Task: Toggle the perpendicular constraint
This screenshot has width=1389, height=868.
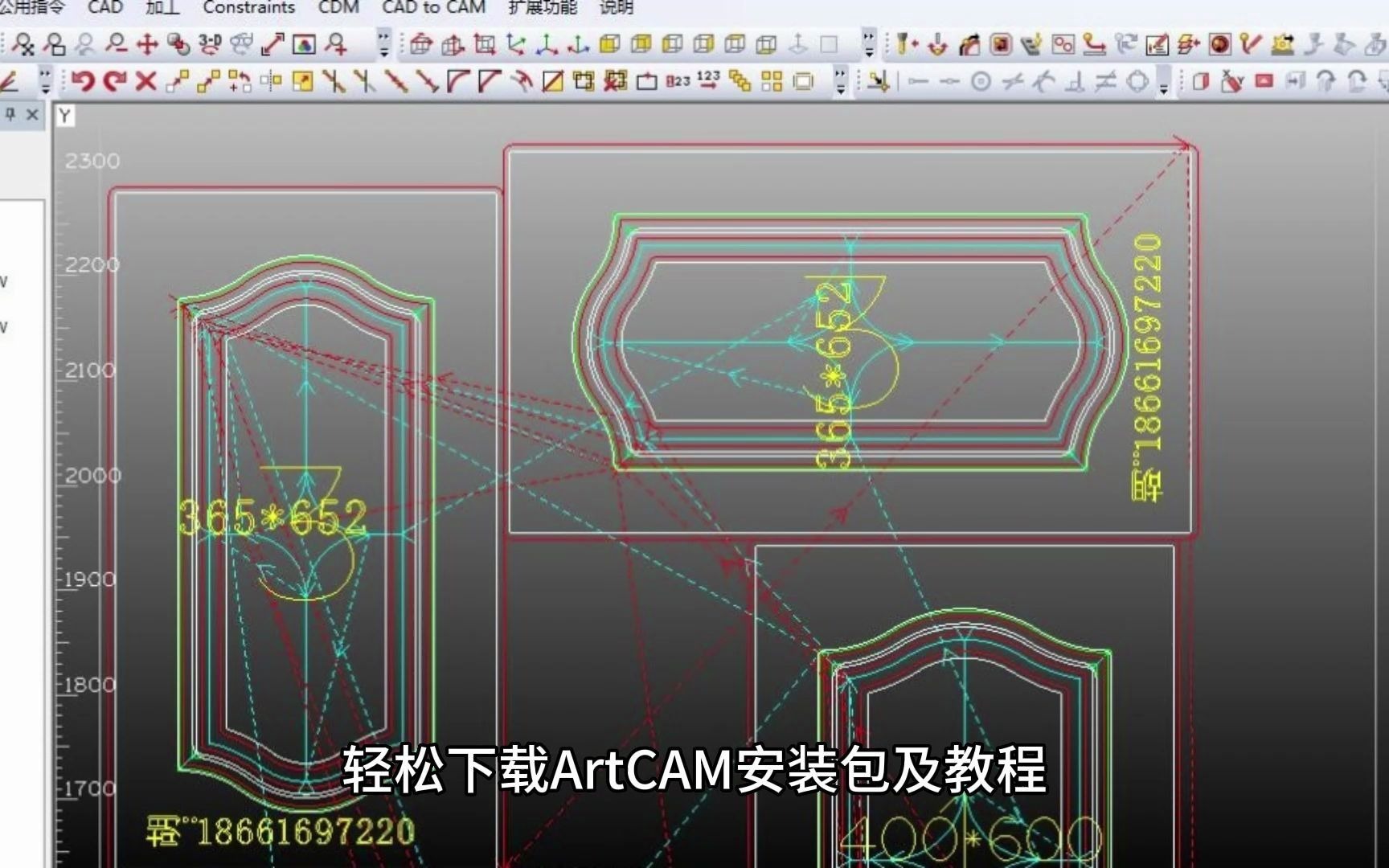Action: [x=1076, y=80]
